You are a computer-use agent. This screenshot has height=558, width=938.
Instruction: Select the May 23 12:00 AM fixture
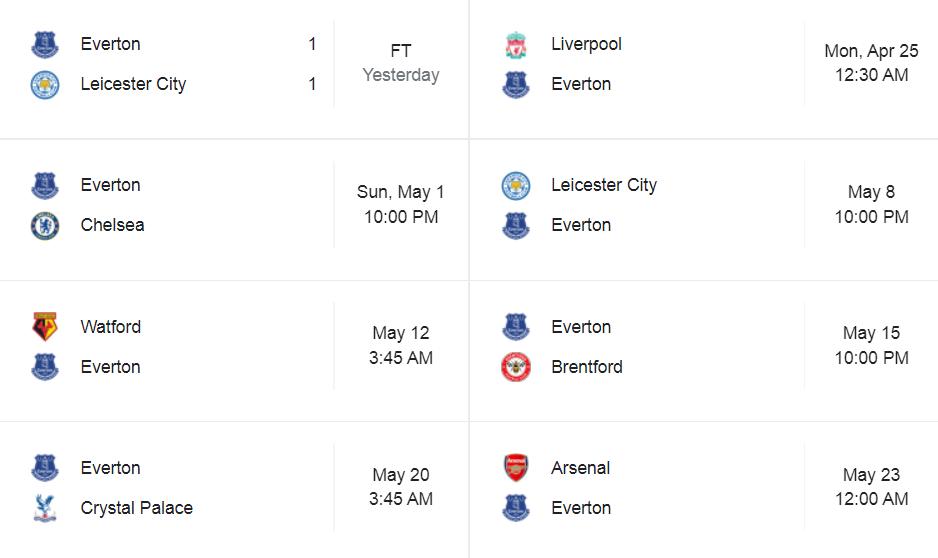click(871, 486)
